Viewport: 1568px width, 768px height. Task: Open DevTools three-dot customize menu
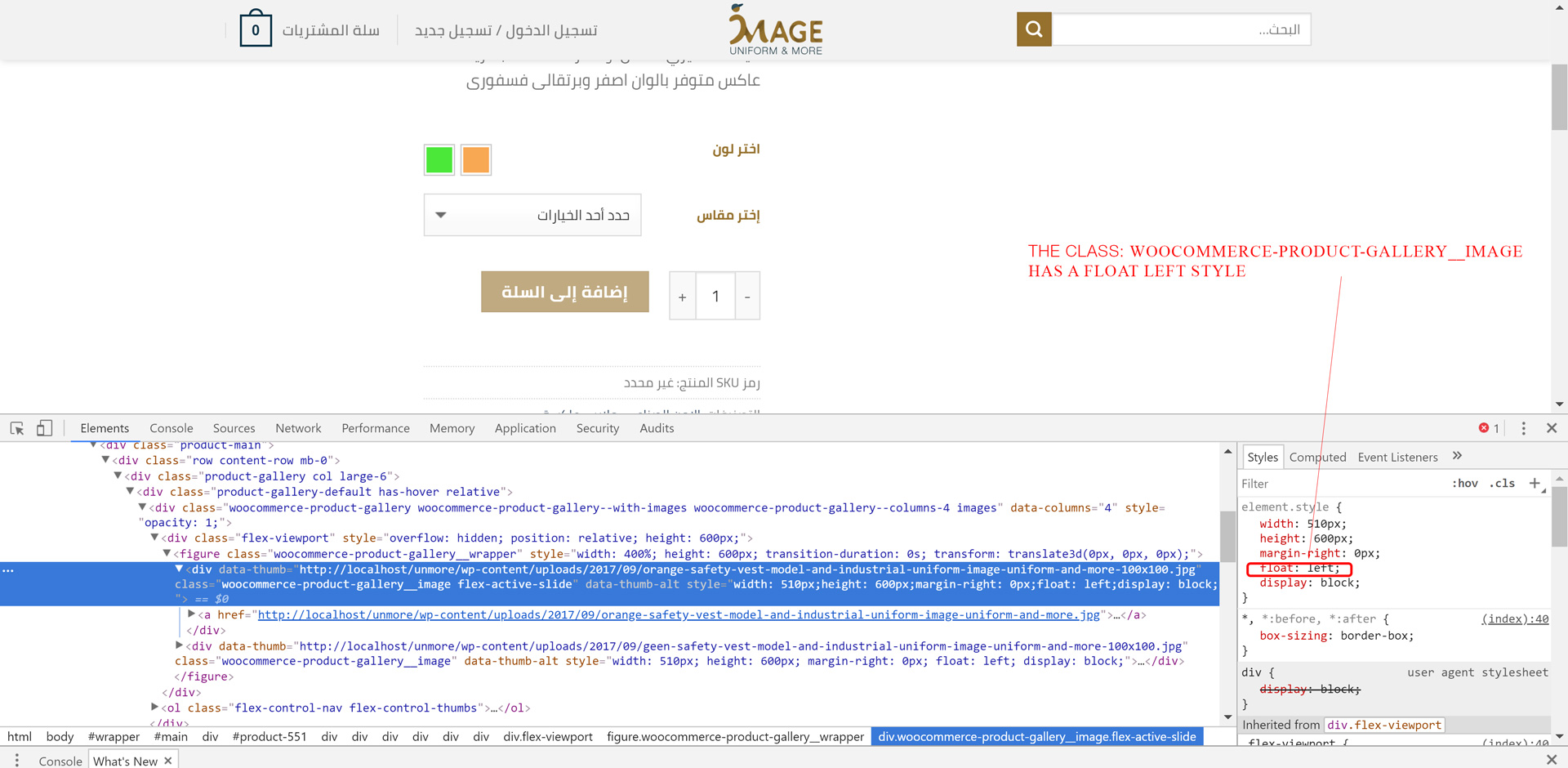point(1523,428)
